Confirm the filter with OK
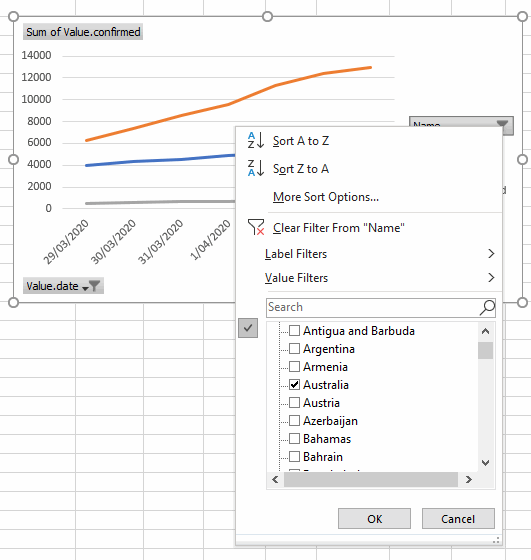Screen dimensions: 531x560 [x=374, y=519]
